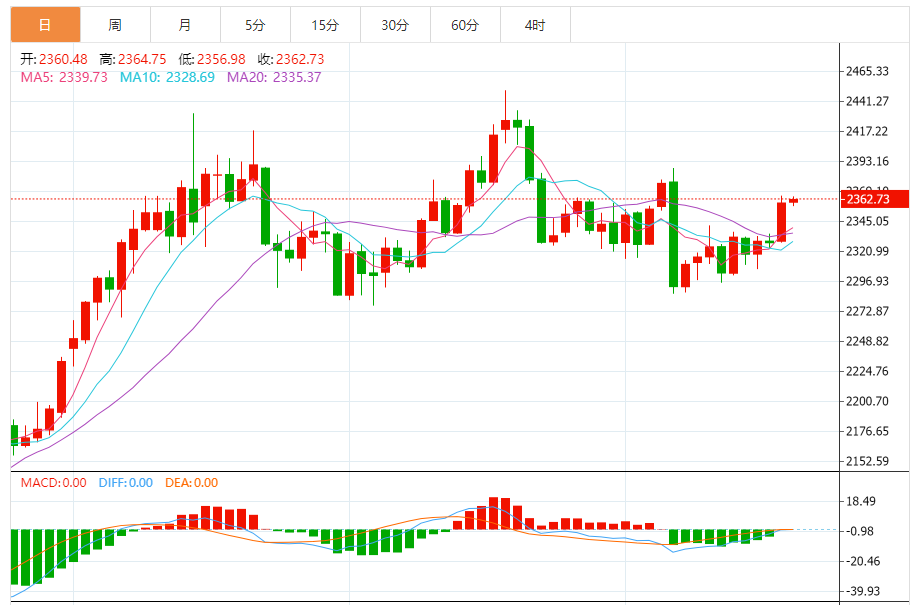The height and width of the screenshot is (605, 916).
Task: Click the DIFF:0.00 label
Action: click(126, 483)
